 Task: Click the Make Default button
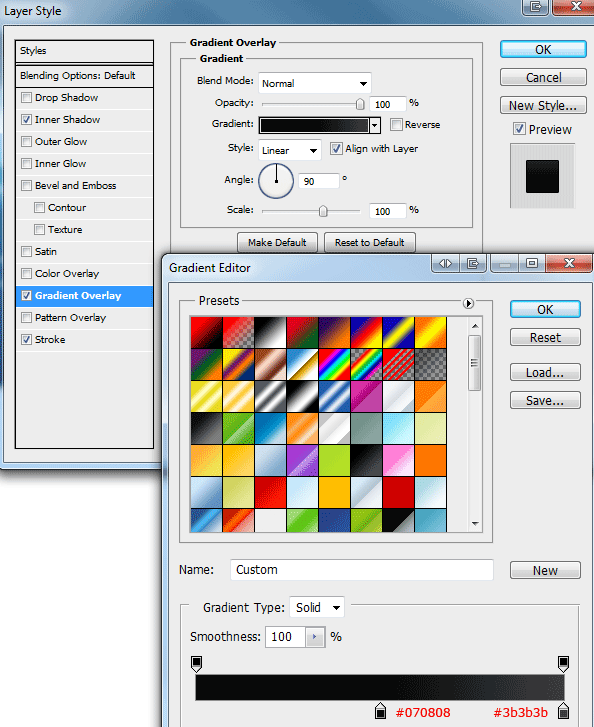pyautogui.click(x=277, y=242)
